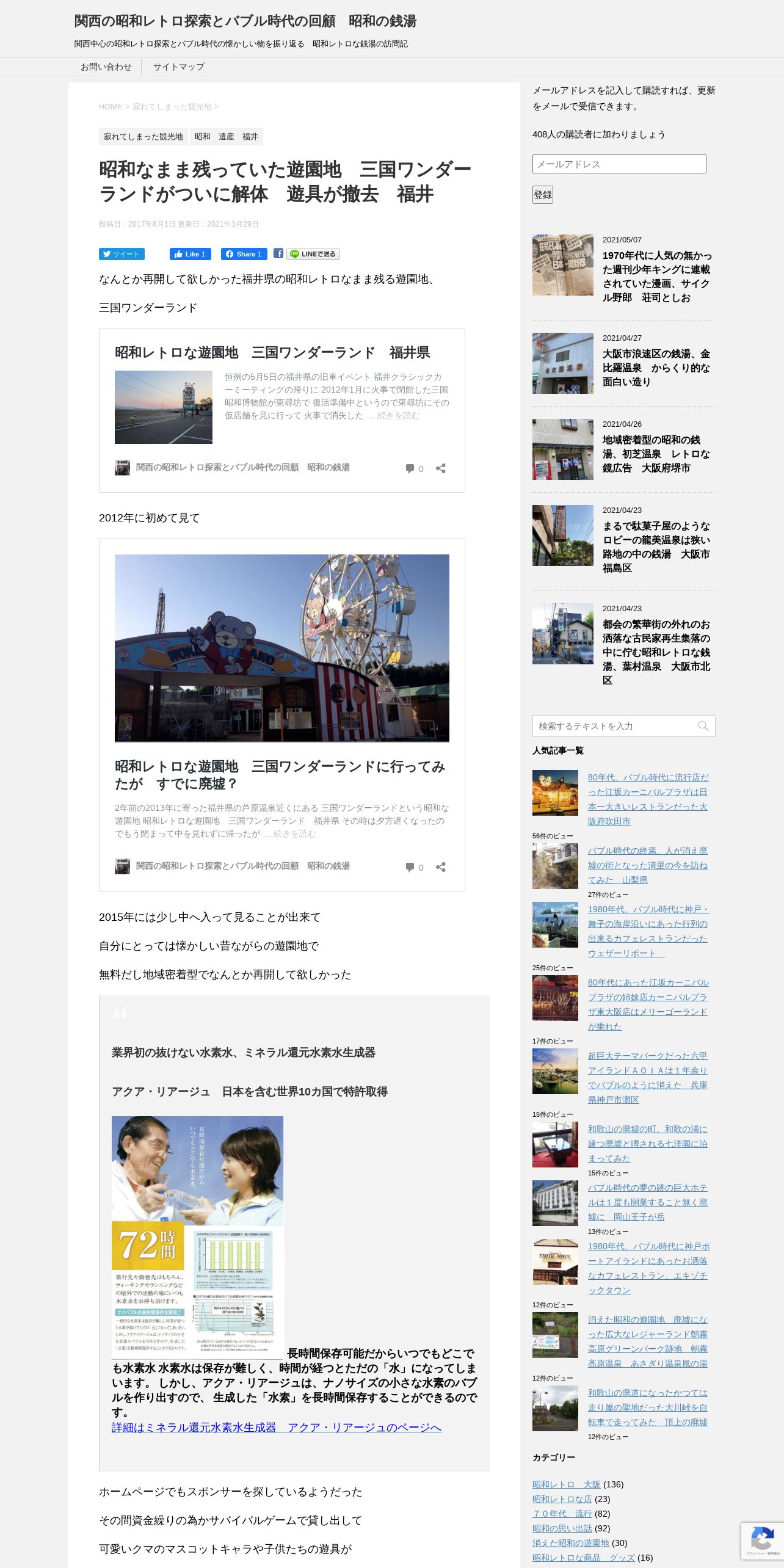Click the EXOTIC TOWN article thumbnail
Viewport: 784px width, 1568px height.
point(555,1261)
